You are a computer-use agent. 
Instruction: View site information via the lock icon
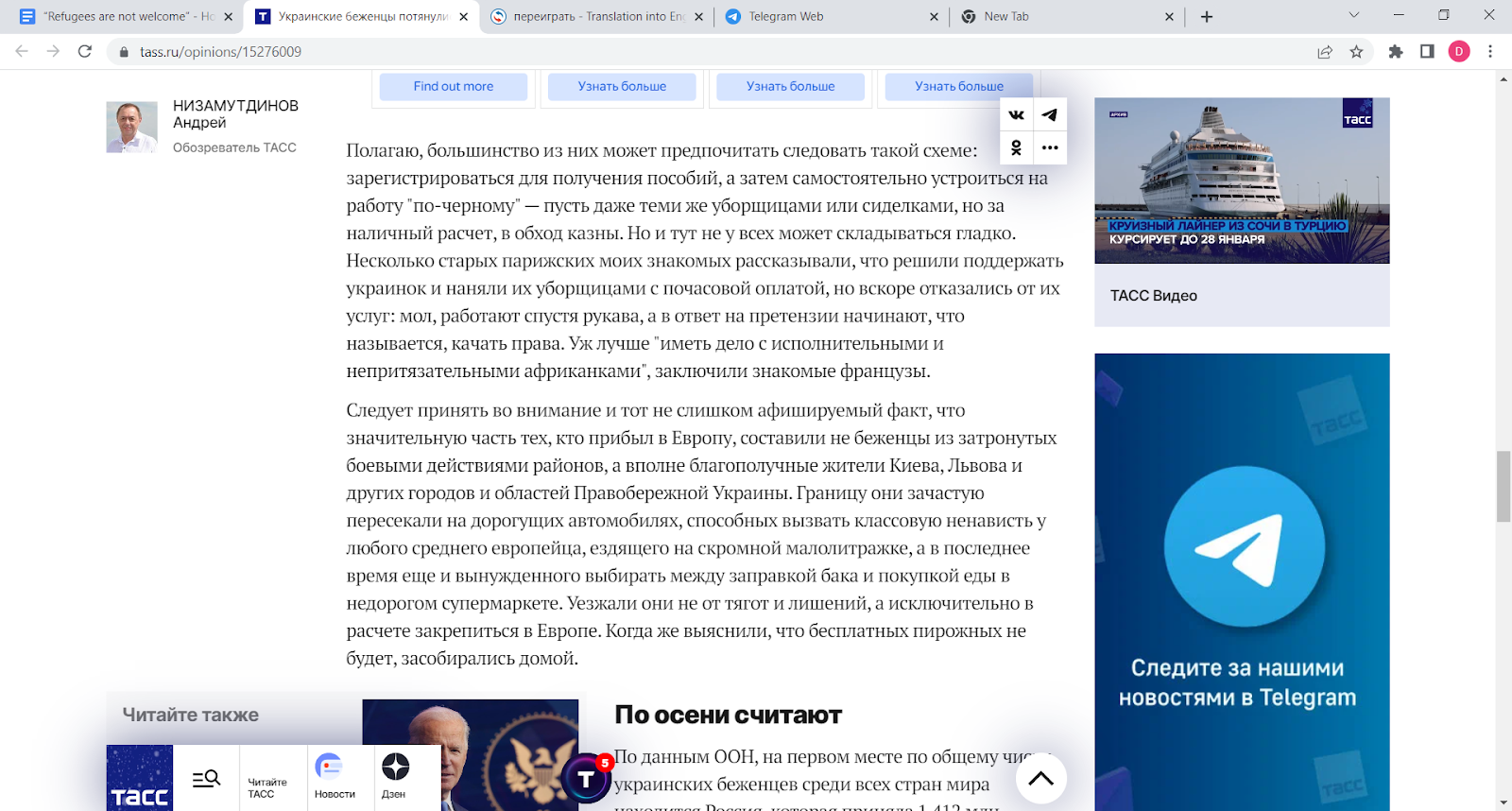[x=123, y=52]
